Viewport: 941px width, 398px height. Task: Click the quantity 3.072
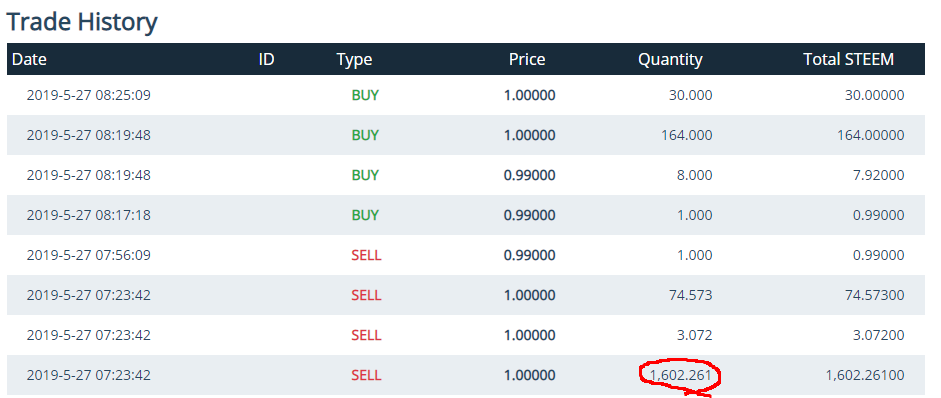pyautogui.click(x=694, y=335)
